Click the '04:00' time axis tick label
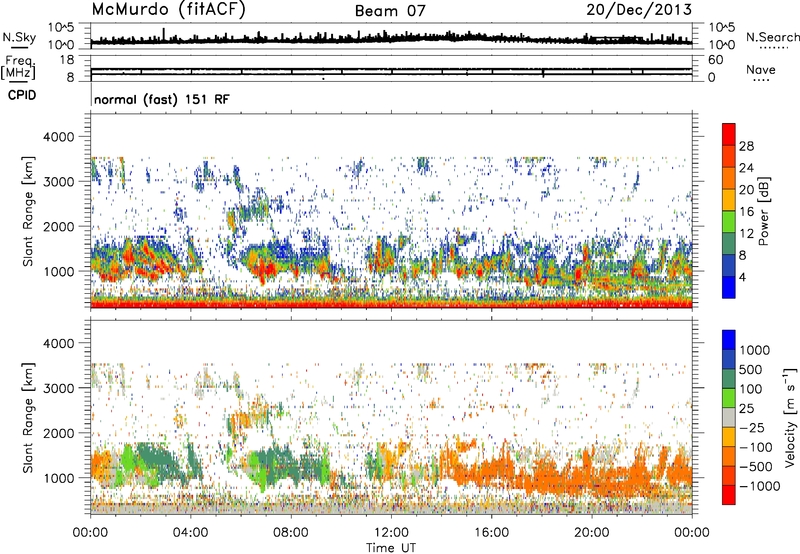 coord(190,533)
